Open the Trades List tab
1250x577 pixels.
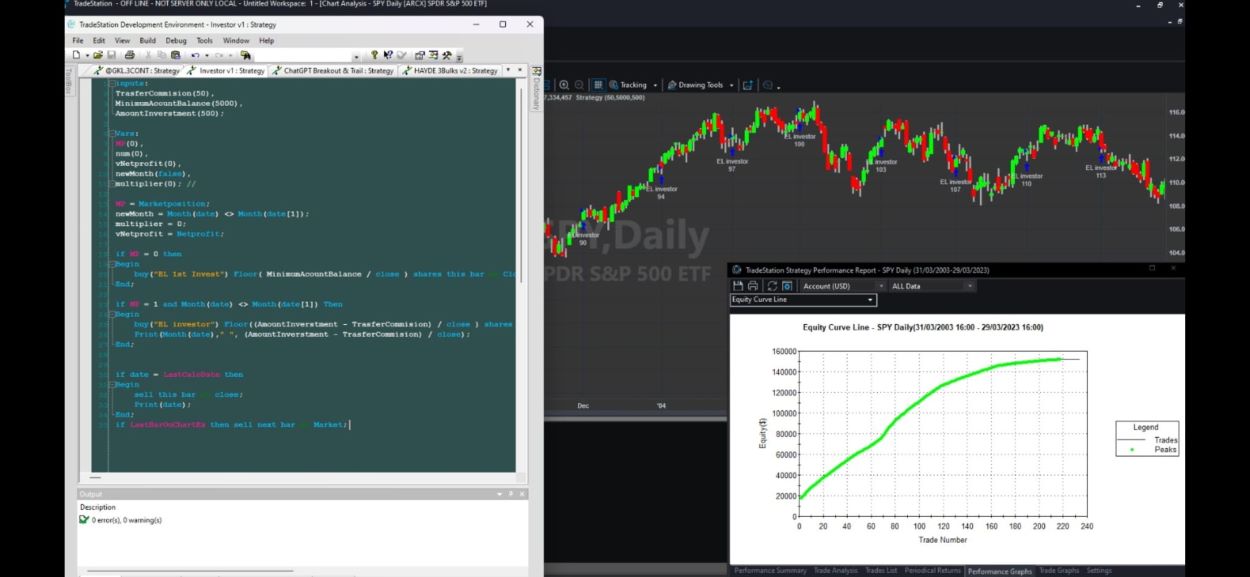tap(881, 570)
